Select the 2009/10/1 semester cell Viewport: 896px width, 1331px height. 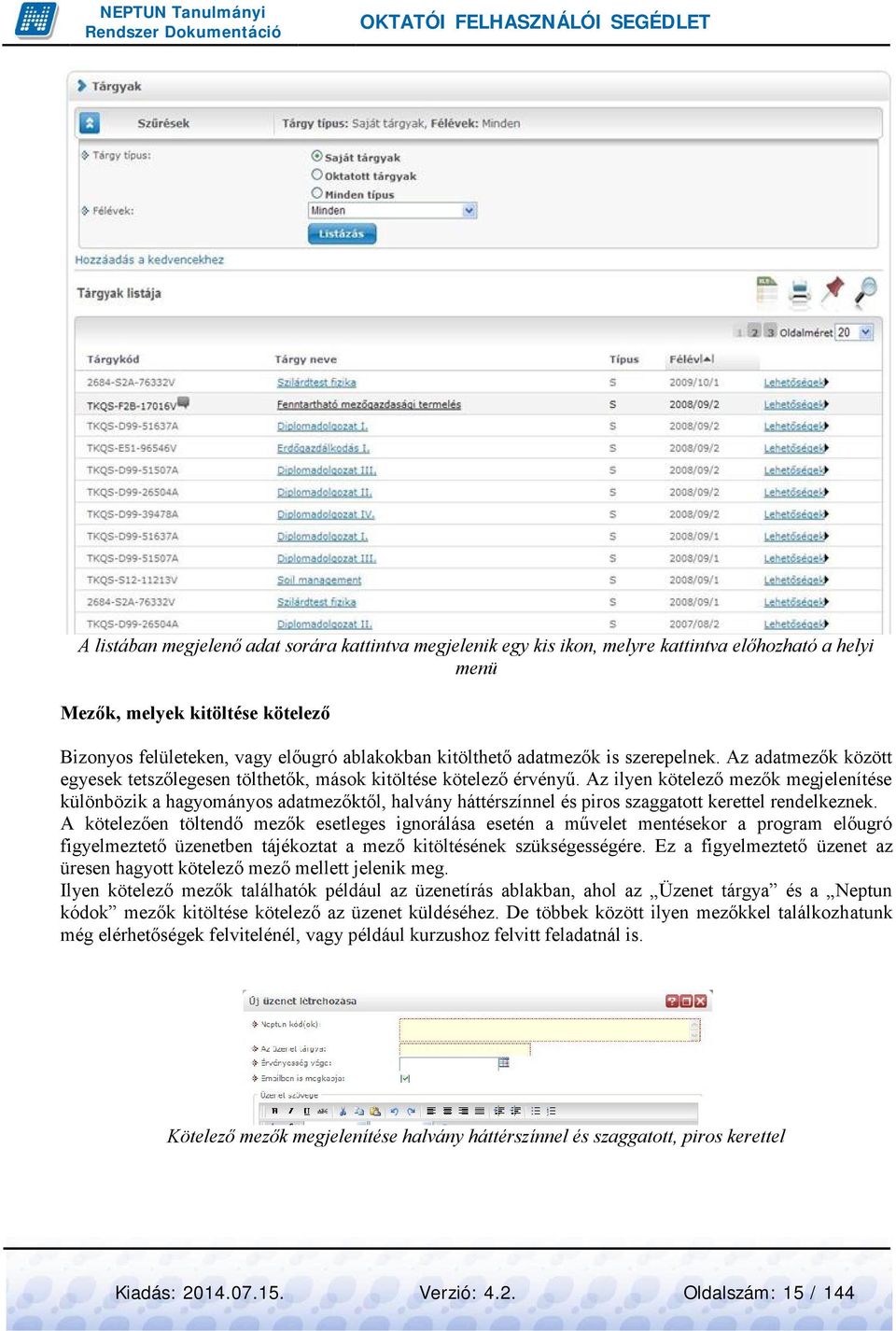pyautogui.click(x=693, y=383)
